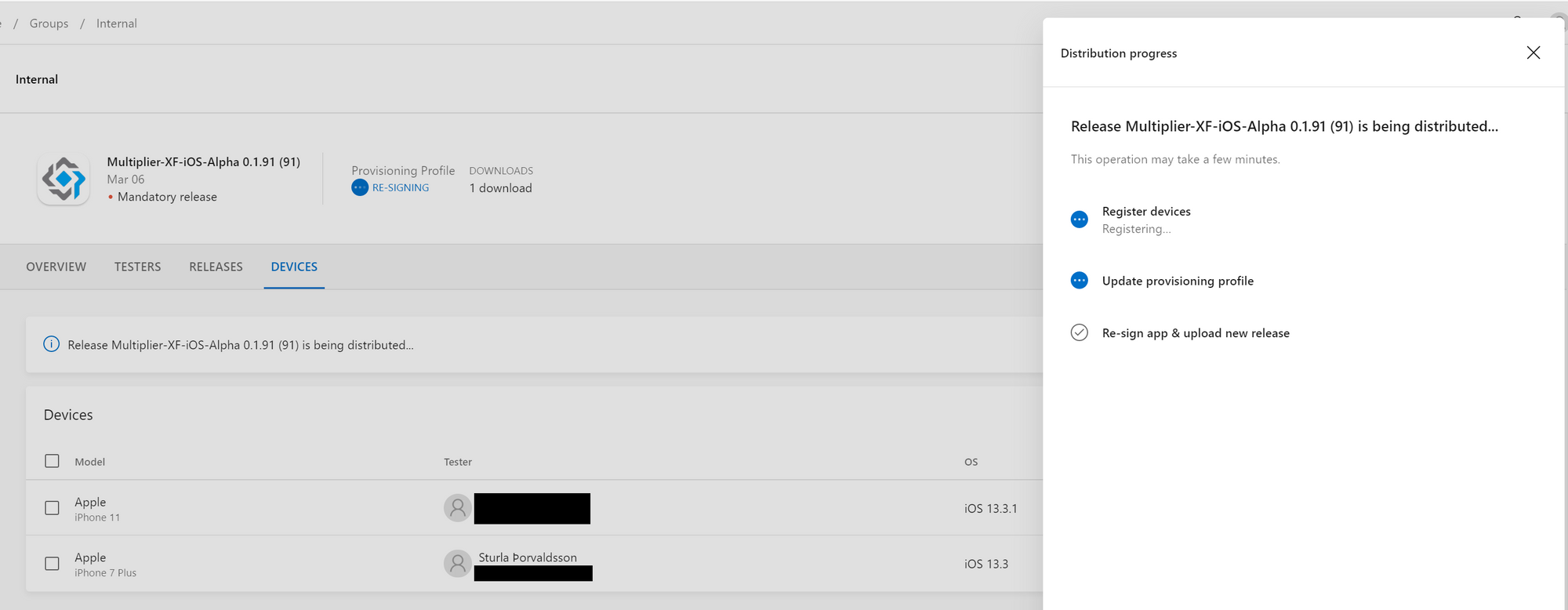Viewport: 1568px width, 610px height.
Task: Click the Registering... status text
Action: [1137, 229]
